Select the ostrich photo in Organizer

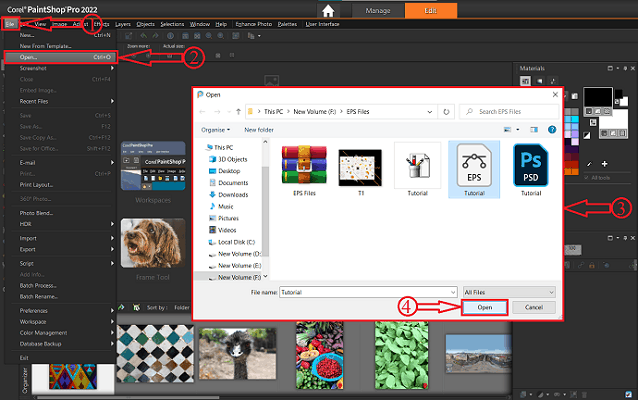(237, 353)
